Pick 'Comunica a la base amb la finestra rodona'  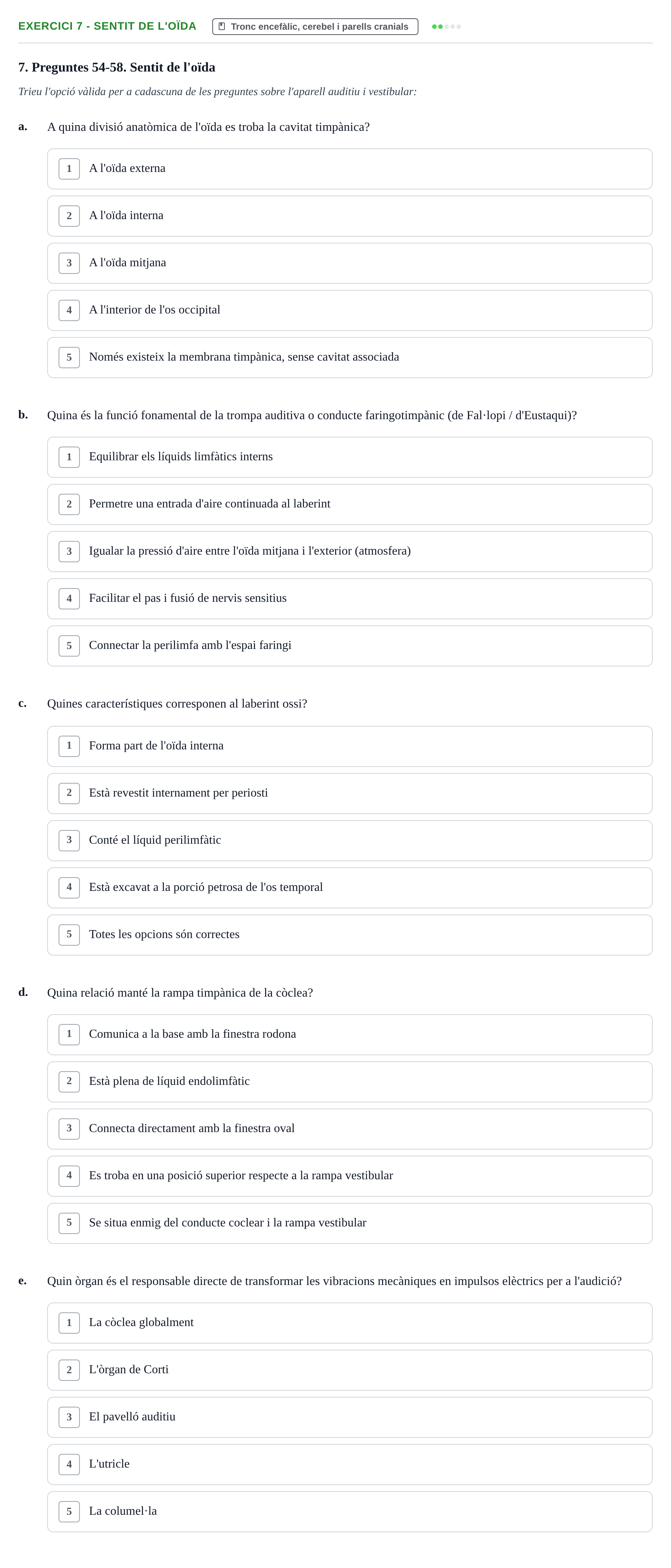point(350,1035)
